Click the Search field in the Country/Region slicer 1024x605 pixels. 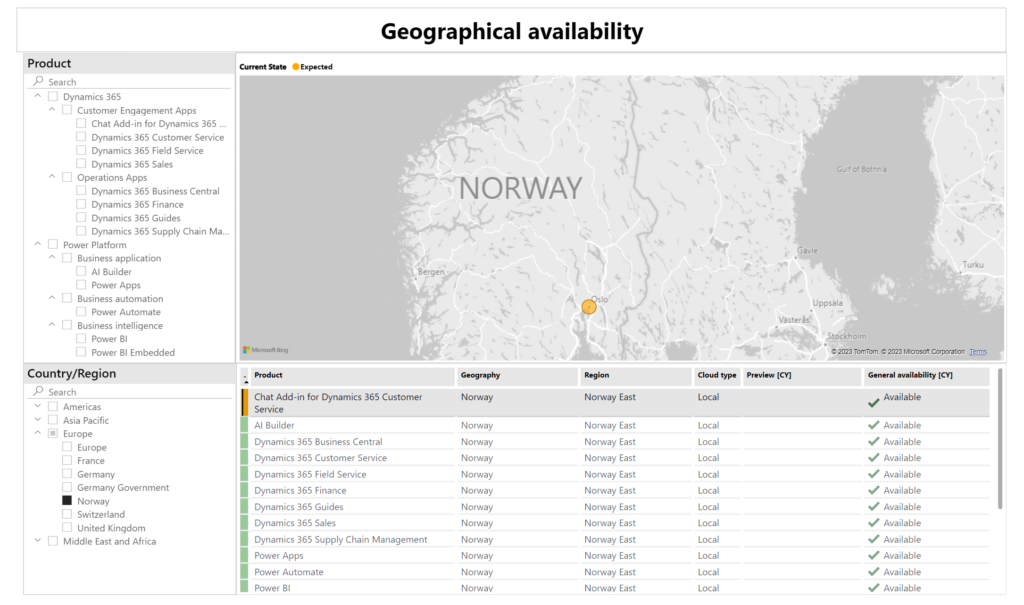click(129, 392)
